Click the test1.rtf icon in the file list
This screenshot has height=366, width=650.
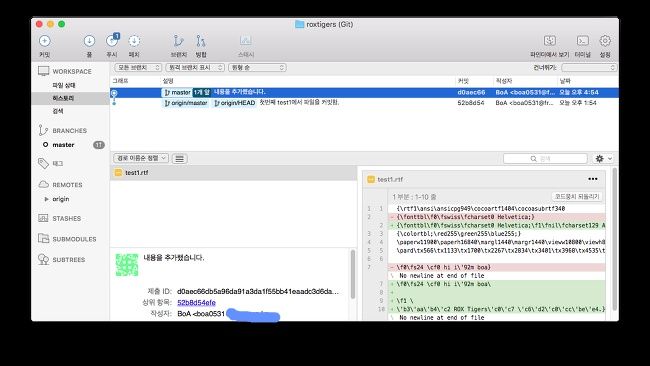(x=118, y=172)
